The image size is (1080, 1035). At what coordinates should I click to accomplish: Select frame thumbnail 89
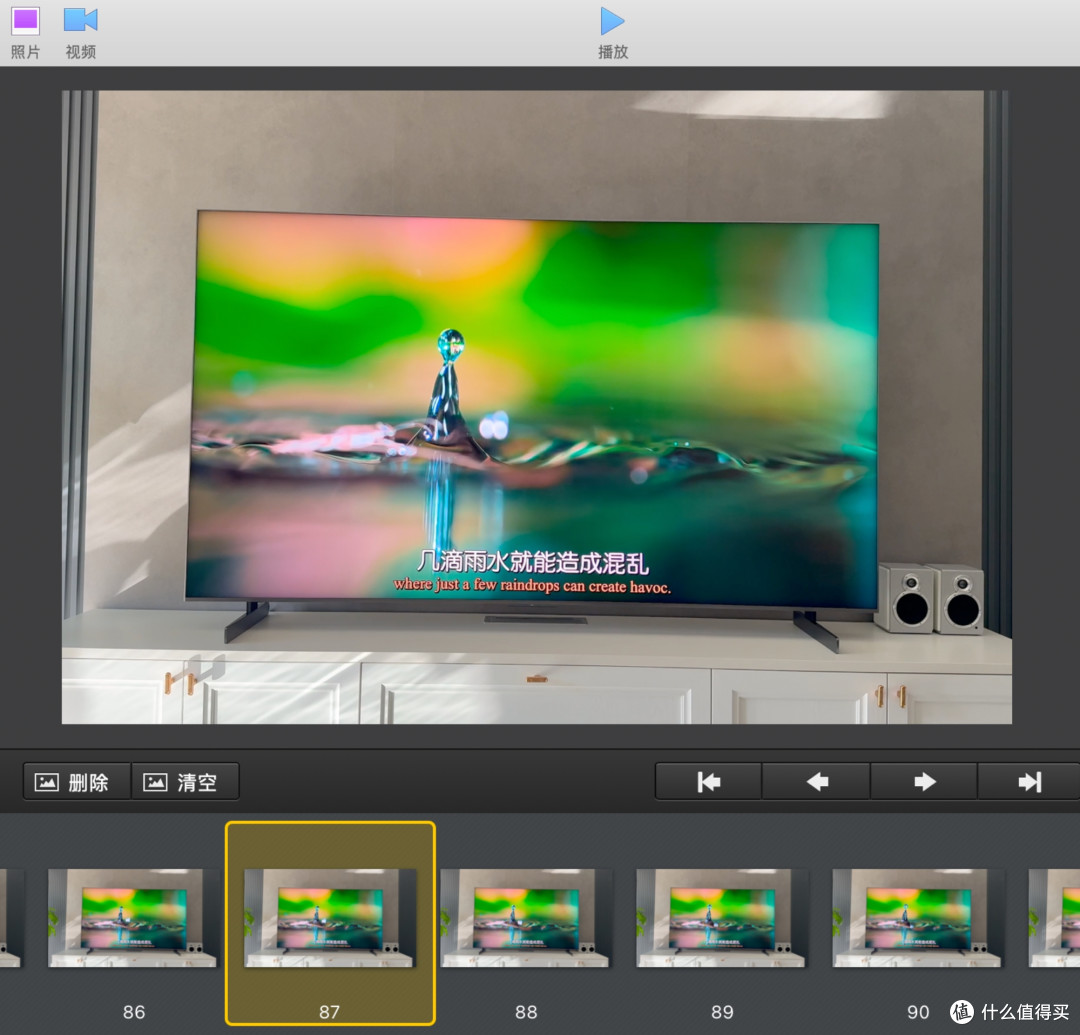coord(722,917)
